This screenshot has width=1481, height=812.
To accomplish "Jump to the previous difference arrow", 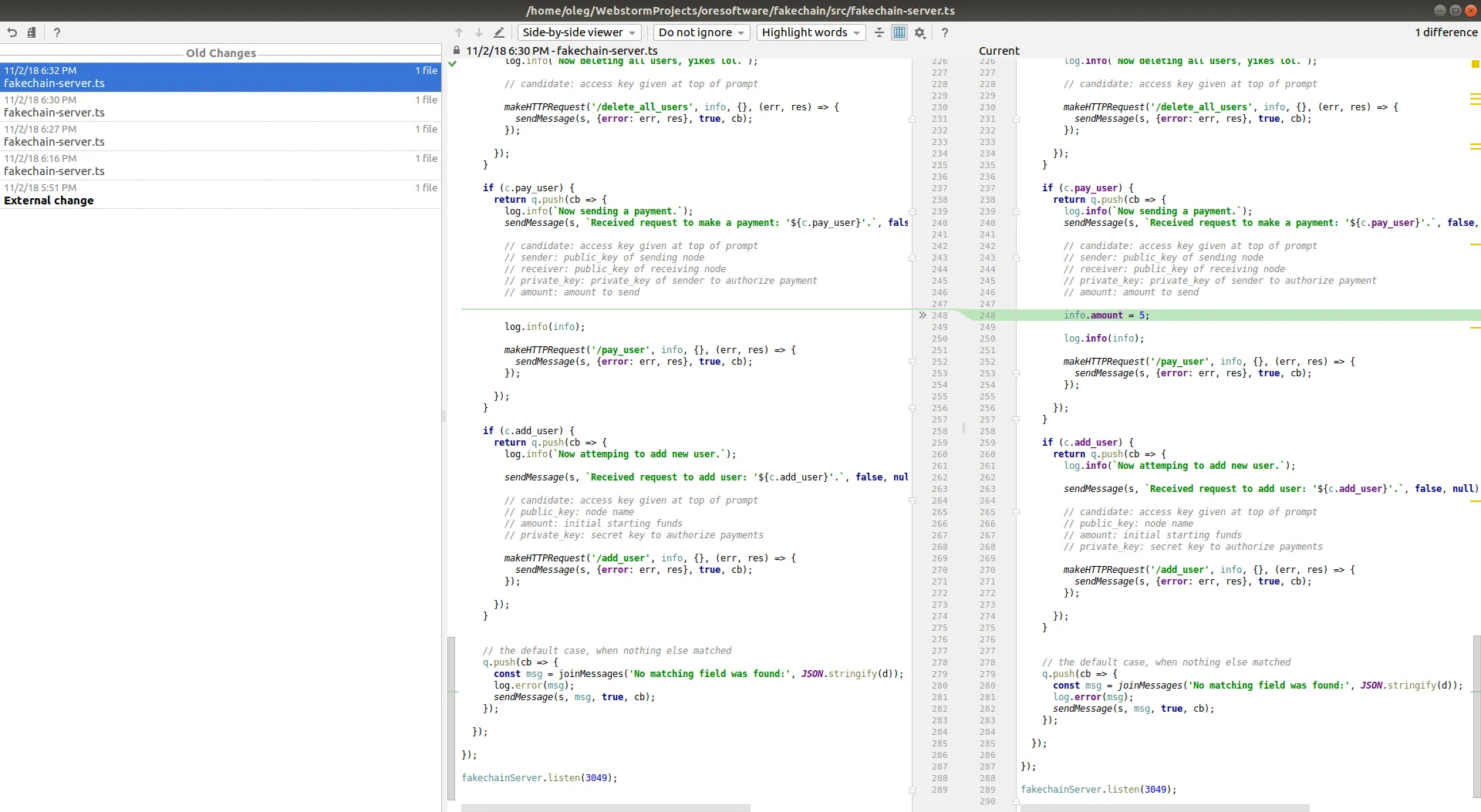I will (x=459, y=32).
